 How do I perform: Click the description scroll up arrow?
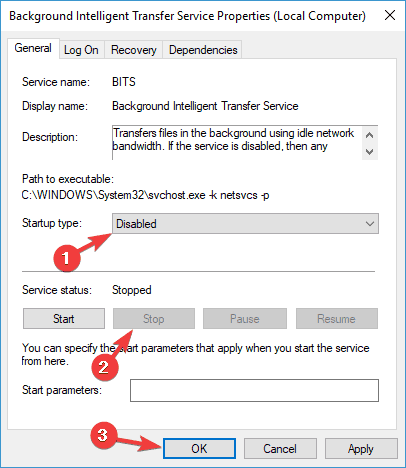point(370,135)
